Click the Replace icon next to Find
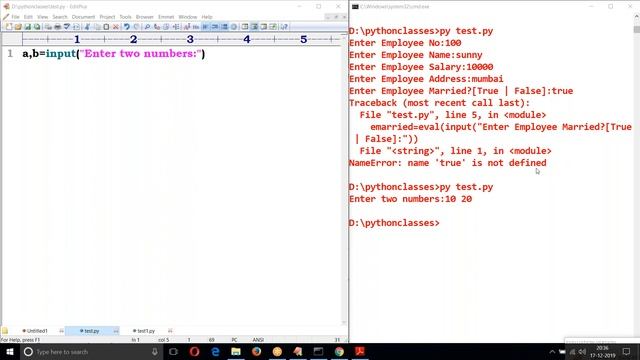Viewport: 640px width, 360px height. tap(157, 27)
